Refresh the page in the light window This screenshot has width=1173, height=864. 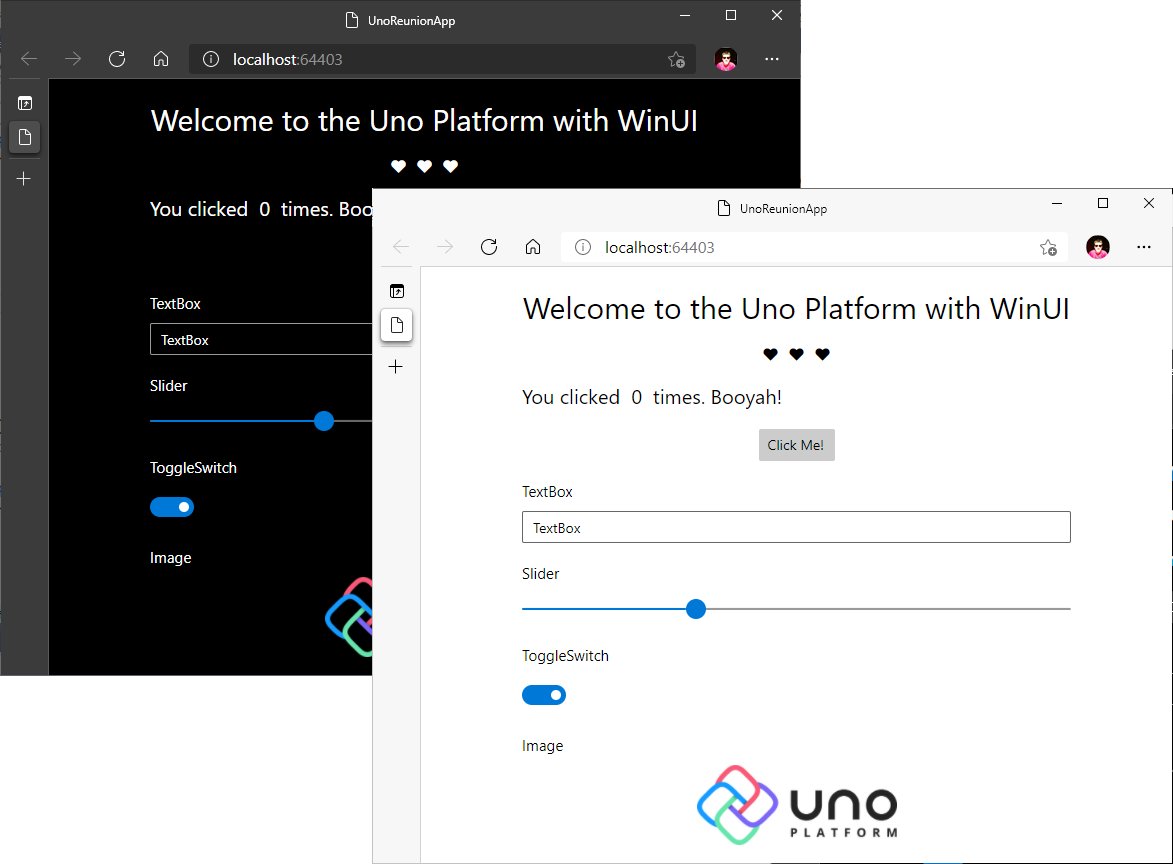pyautogui.click(x=489, y=247)
